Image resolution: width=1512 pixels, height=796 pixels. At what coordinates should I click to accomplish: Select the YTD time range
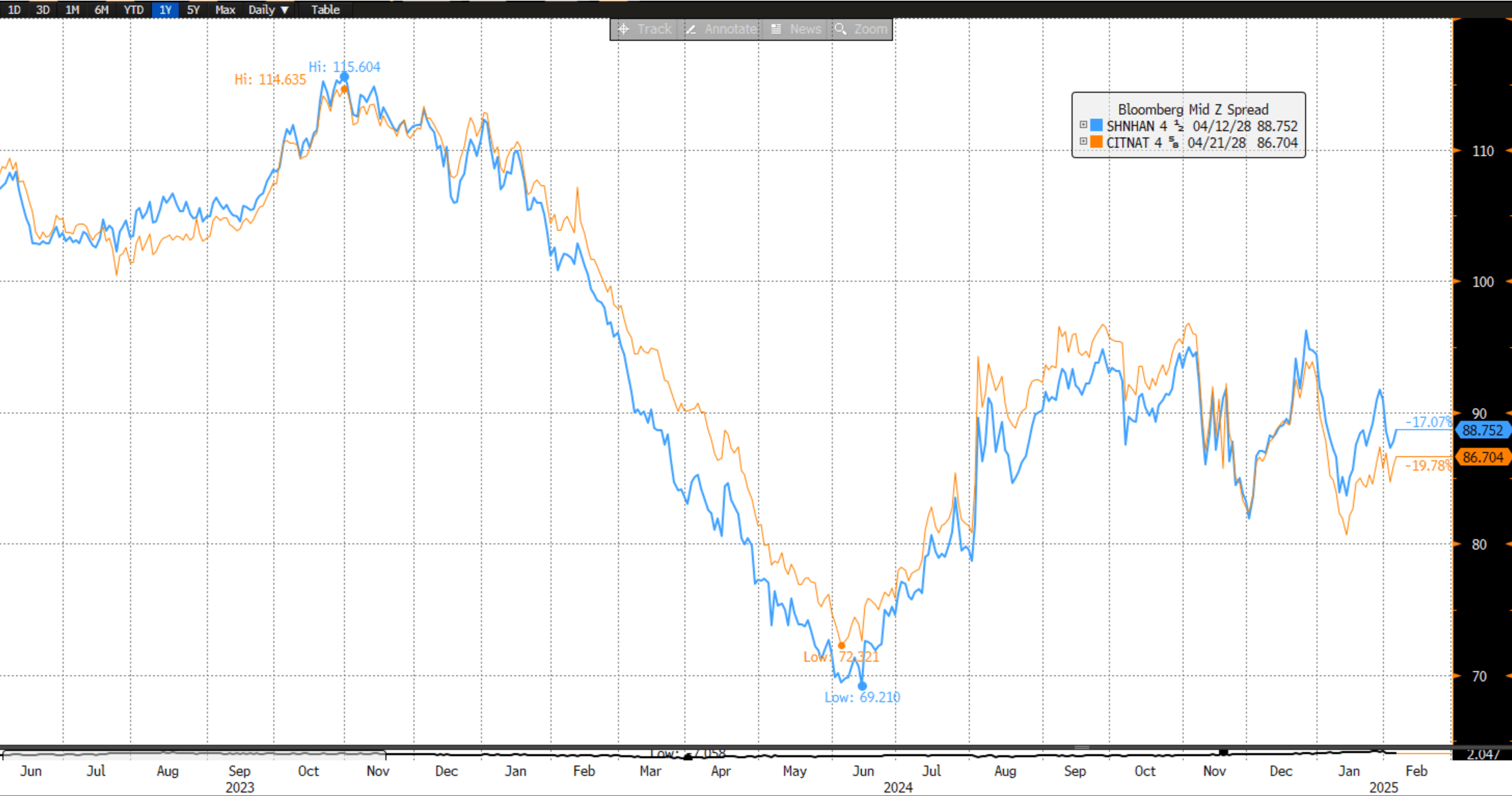(x=133, y=10)
